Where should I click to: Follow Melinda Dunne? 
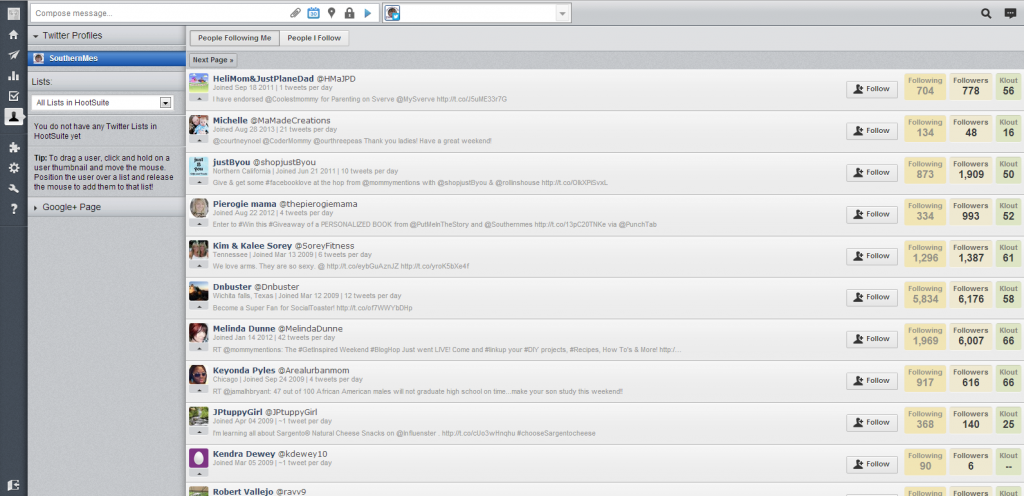coord(872,339)
